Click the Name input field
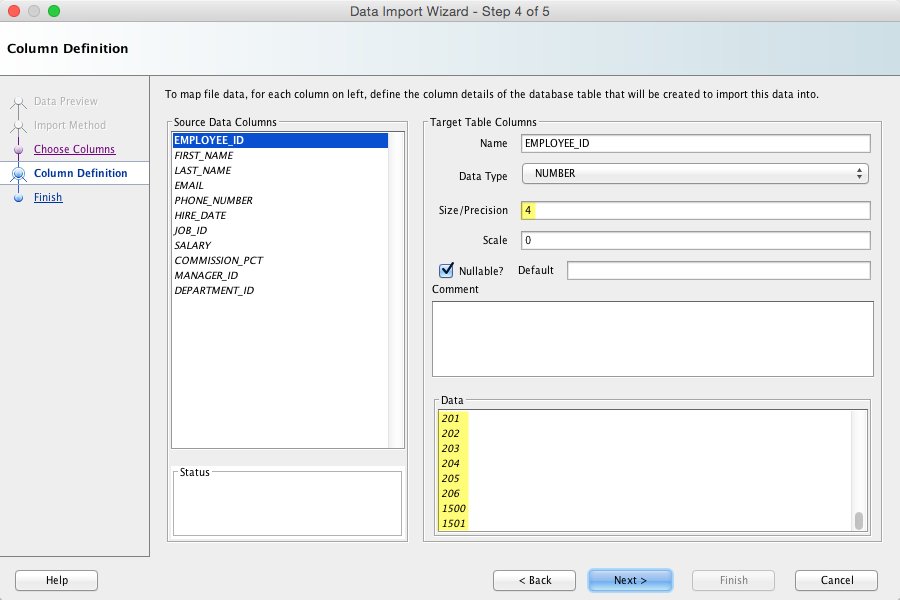 [696, 144]
